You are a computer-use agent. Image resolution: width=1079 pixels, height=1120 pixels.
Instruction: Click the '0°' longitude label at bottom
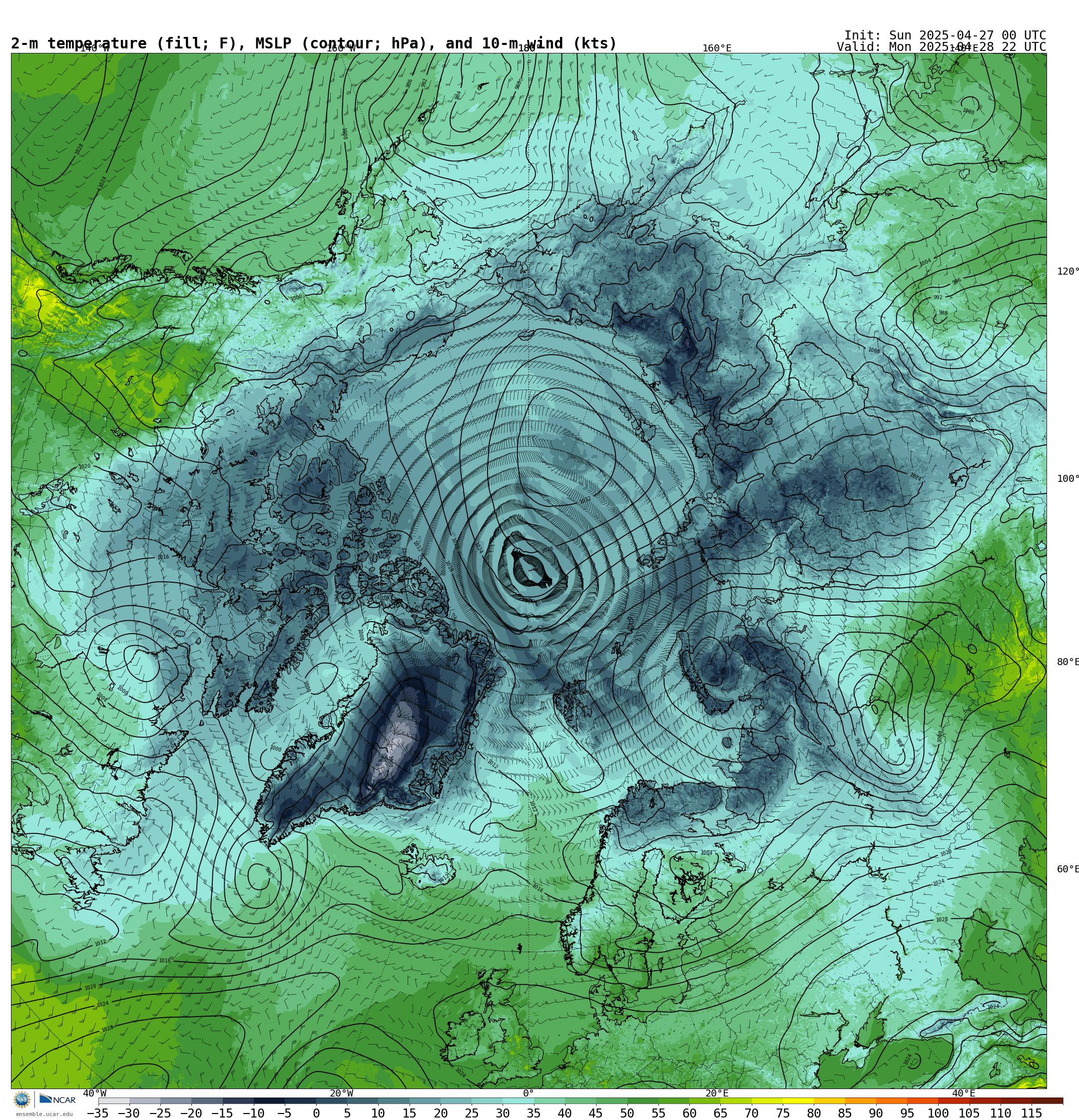[x=529, y=1093]
